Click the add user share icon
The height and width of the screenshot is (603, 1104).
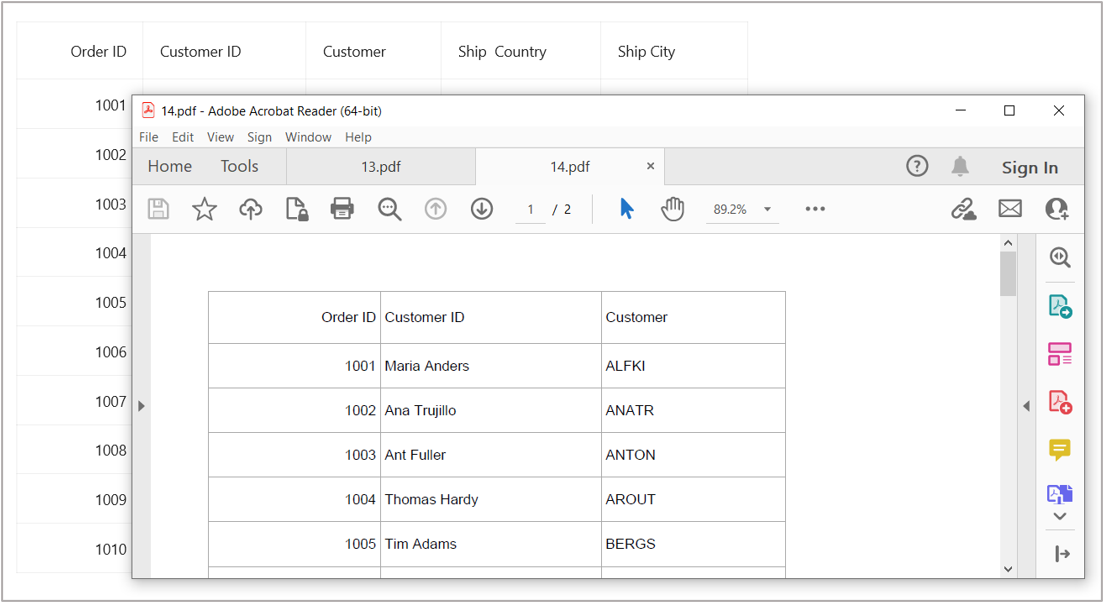point(1057,209)
